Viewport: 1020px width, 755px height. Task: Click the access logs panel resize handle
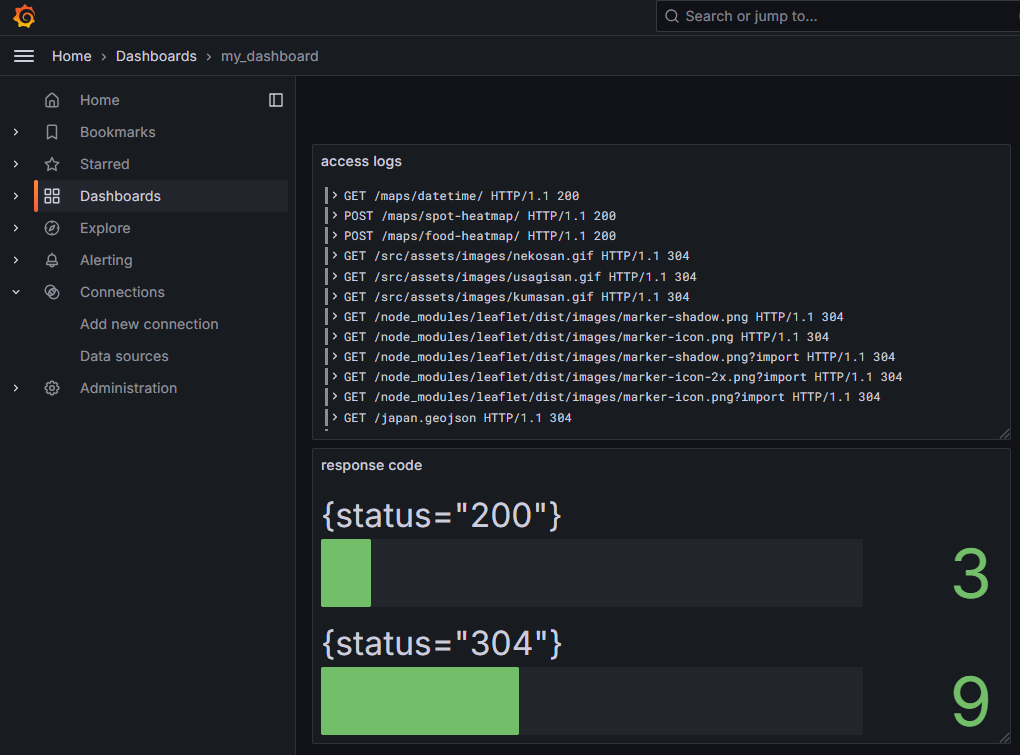[1004, 434]
